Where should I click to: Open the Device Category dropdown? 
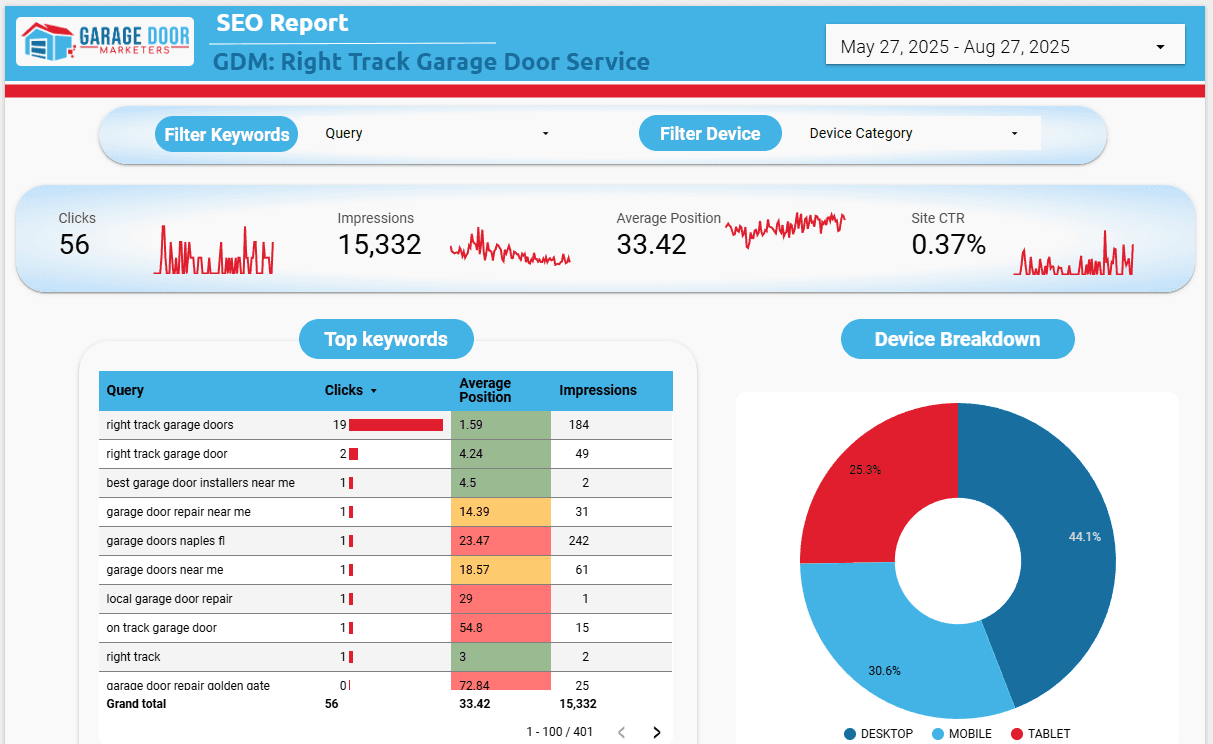(x=913, y=133)
